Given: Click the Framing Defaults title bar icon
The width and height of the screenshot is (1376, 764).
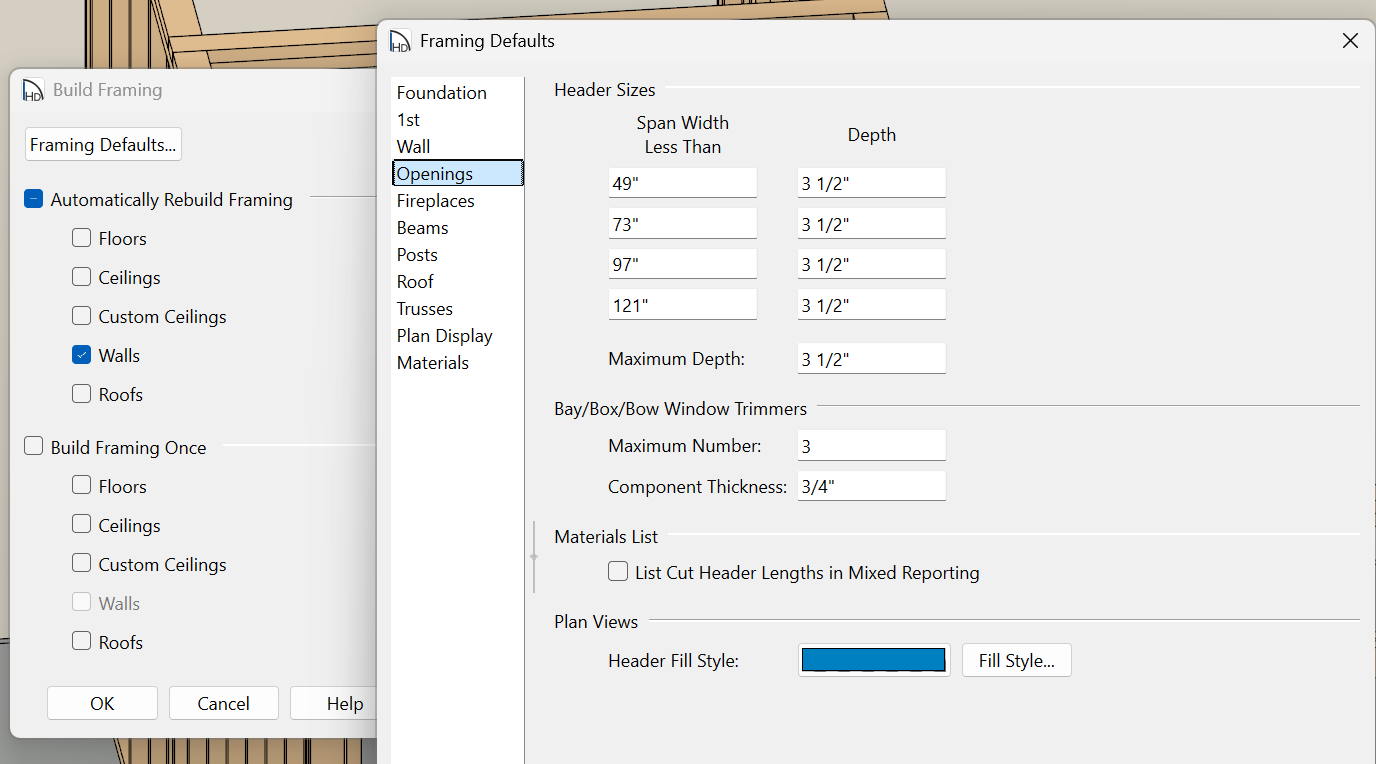Looking at the screenshot, I should click(400, 41).
